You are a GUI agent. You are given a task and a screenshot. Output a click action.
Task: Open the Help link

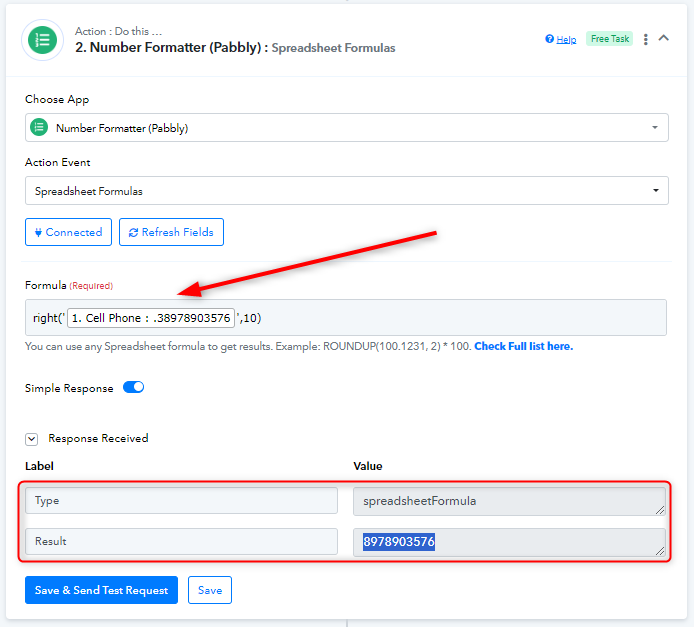pos(566,39)
